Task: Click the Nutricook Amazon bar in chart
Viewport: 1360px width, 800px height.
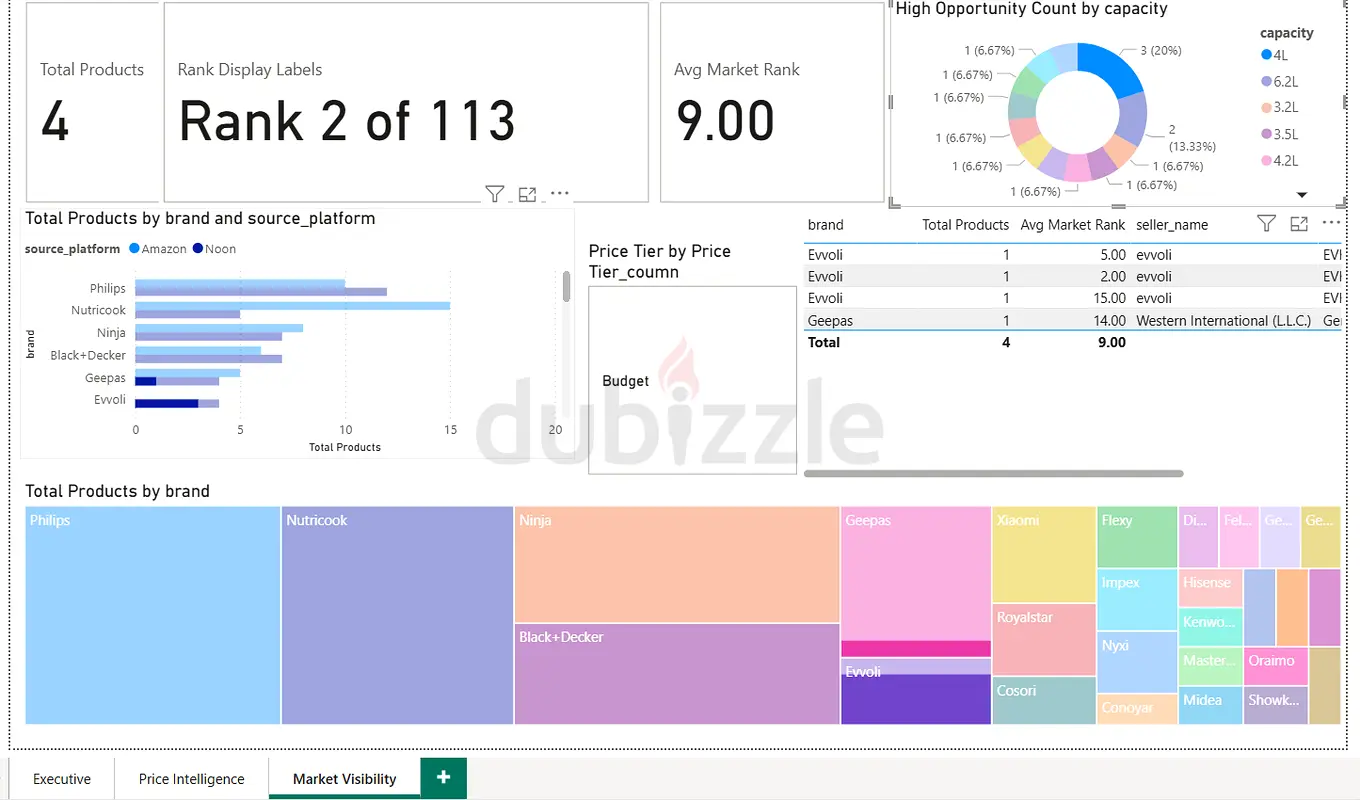Action: (x=293, y=306)
